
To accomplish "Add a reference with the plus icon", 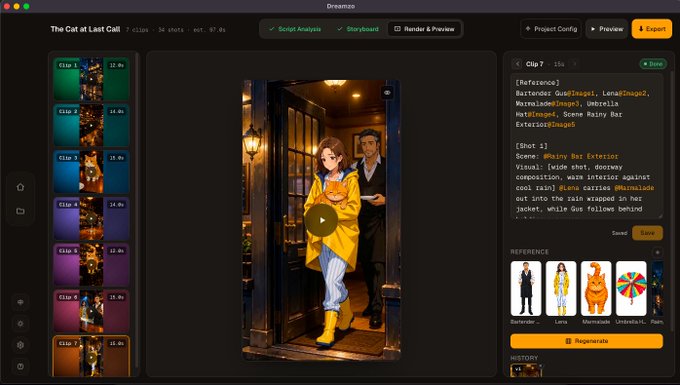I will 657,252.
